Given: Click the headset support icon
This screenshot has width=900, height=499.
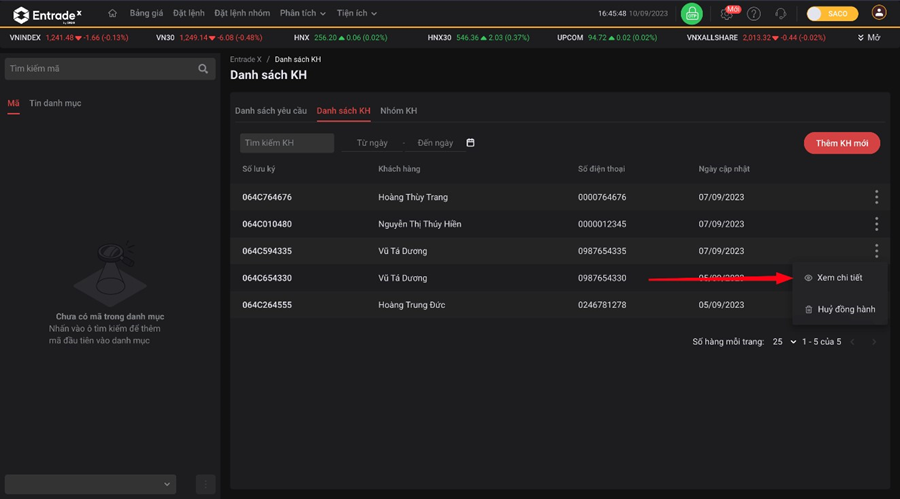Looking at the screenshot, I should 781,14.
